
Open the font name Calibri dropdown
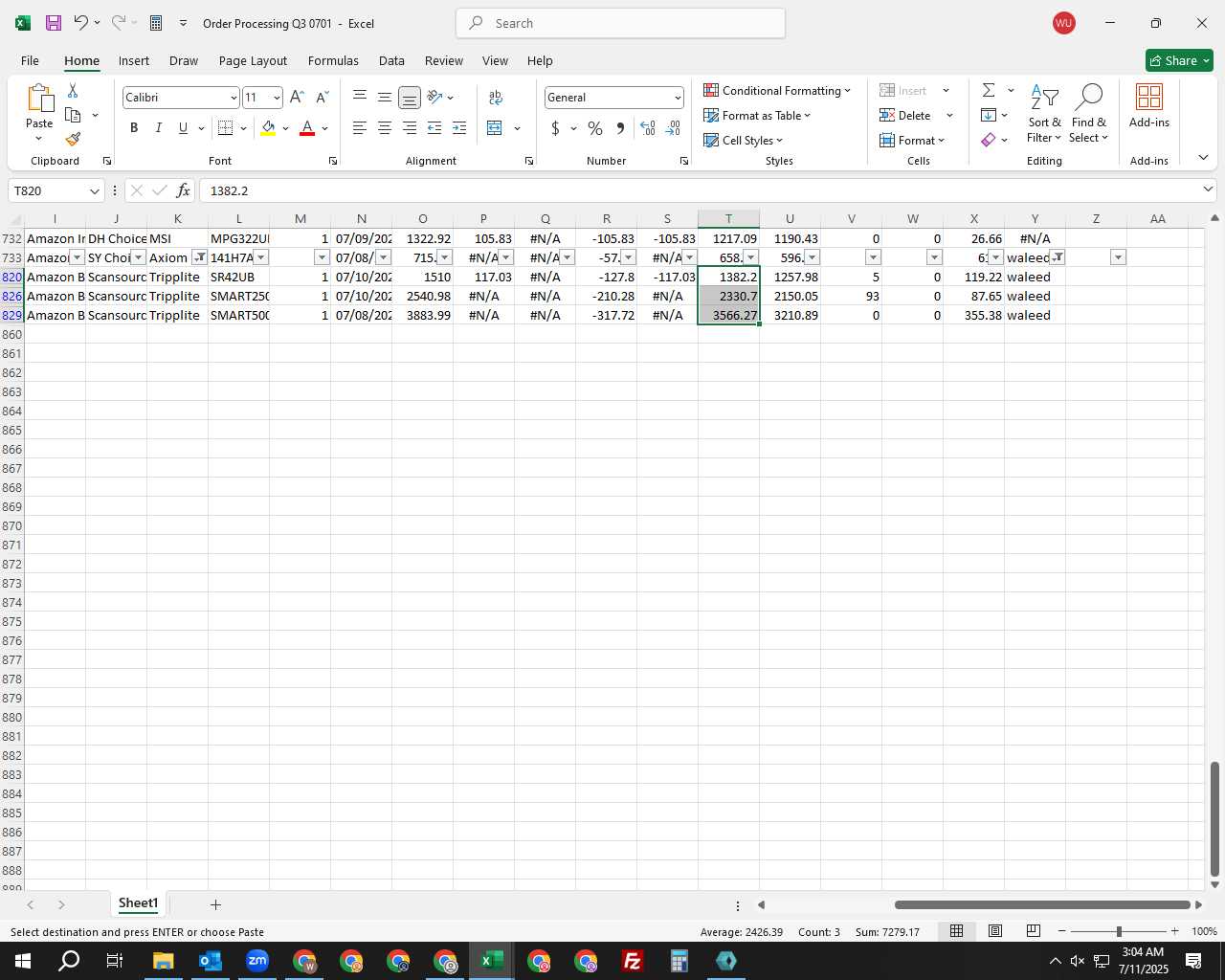(x=234, y=98)
